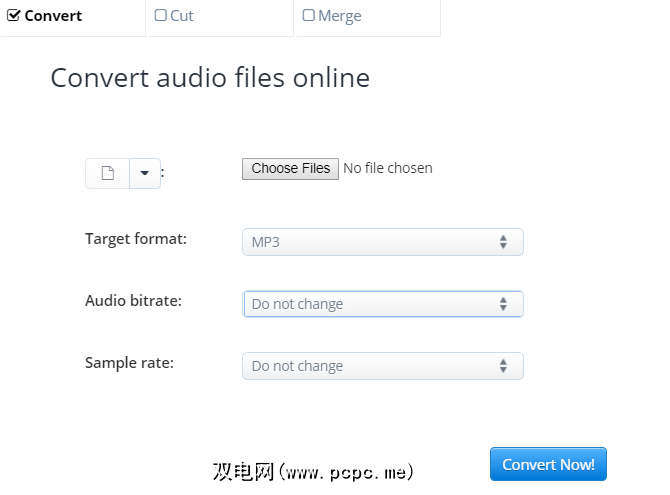Expand the Audio bitrate dropdown
670x495 pixels.
pyautogui.click(x=382, y=304)
